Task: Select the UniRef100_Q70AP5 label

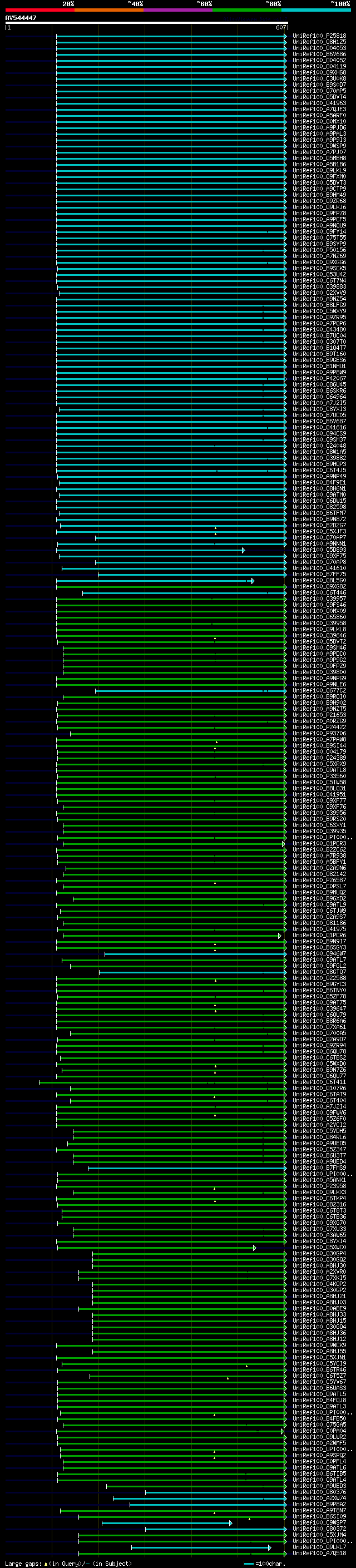Action: pyautogui.click(x=319, y=91)
